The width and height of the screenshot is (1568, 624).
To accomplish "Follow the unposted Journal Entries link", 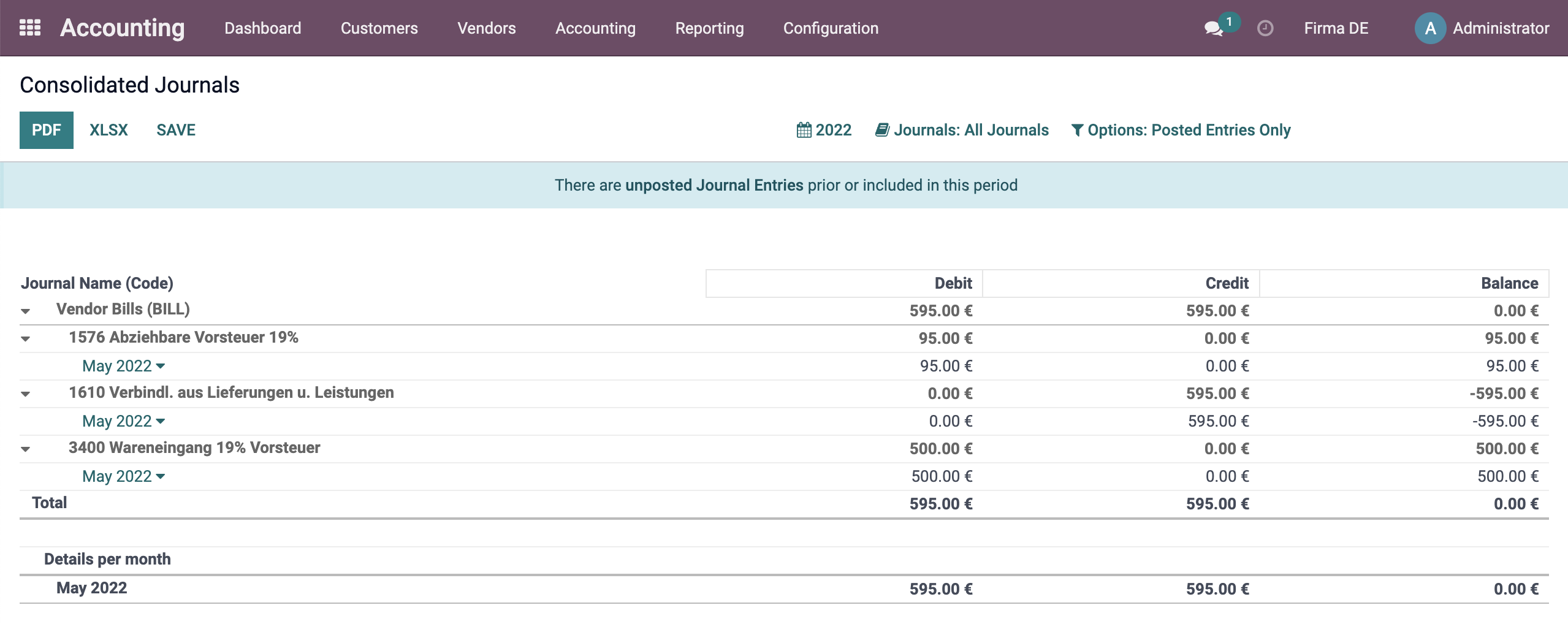I will (714, 185).
